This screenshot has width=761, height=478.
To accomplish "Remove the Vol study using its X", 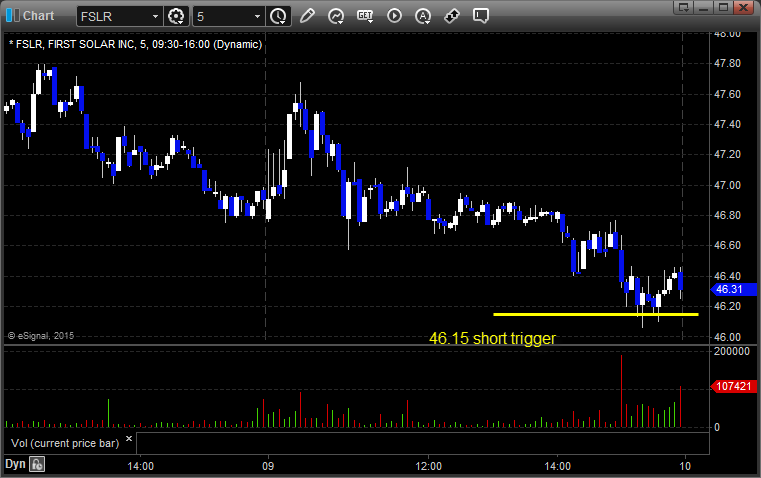I will [129, 439].
